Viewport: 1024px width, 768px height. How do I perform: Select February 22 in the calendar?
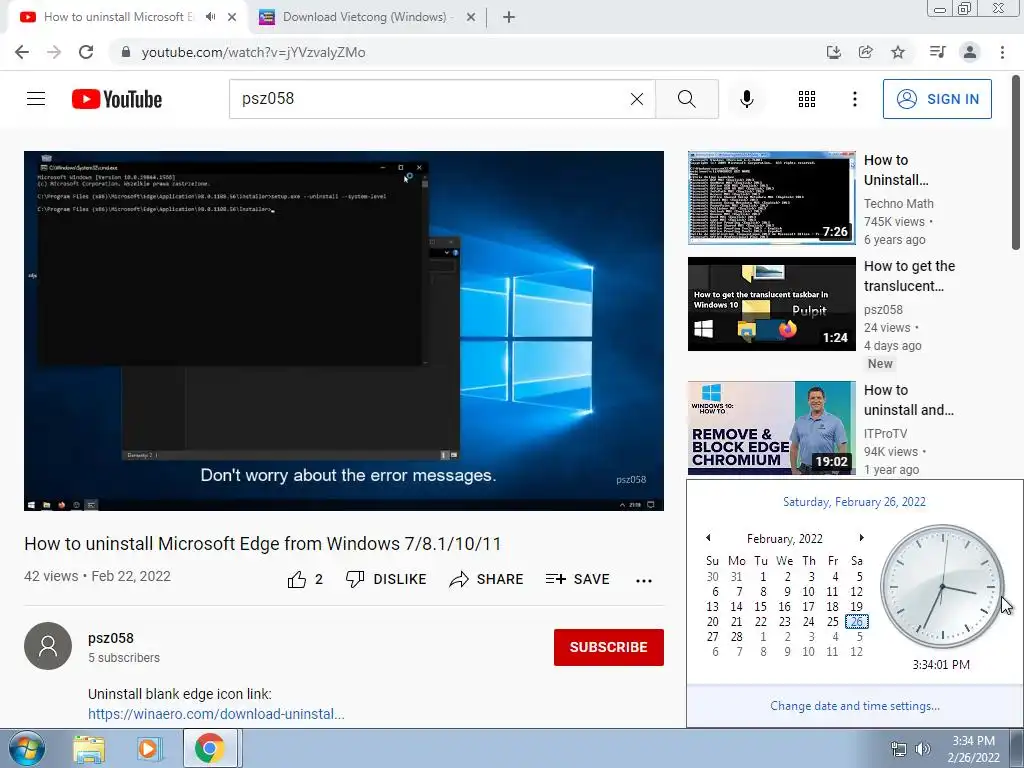[x=761, y=622]
